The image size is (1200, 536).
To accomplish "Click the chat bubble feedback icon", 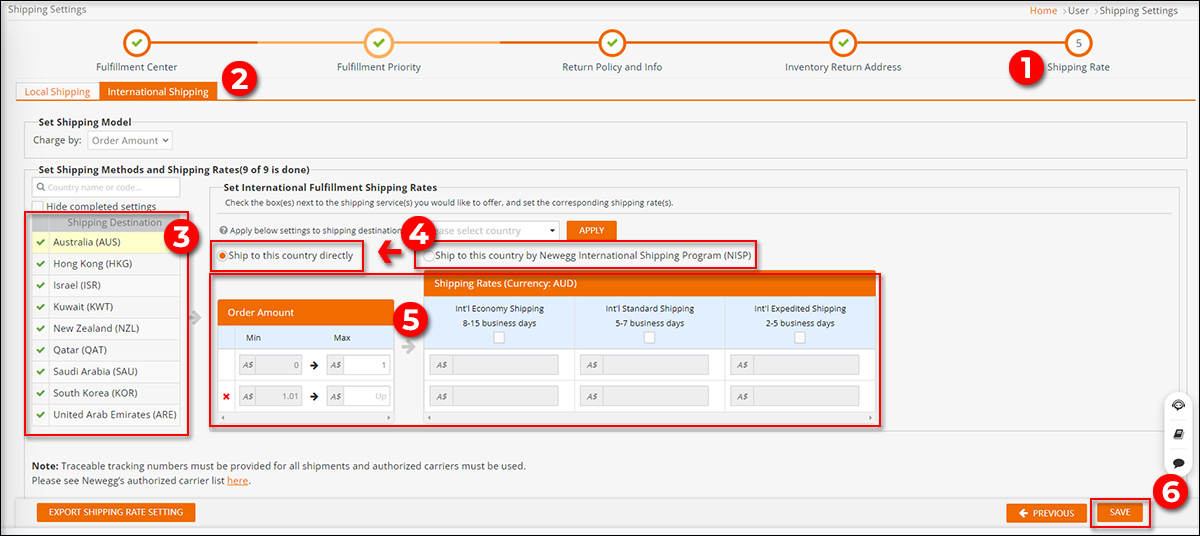I will pos(1178,463).
